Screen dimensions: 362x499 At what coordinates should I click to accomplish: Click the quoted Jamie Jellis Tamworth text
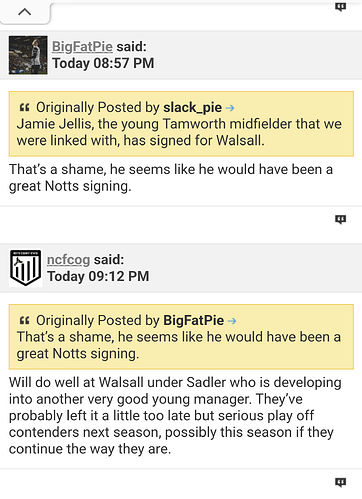pos(179,132)
